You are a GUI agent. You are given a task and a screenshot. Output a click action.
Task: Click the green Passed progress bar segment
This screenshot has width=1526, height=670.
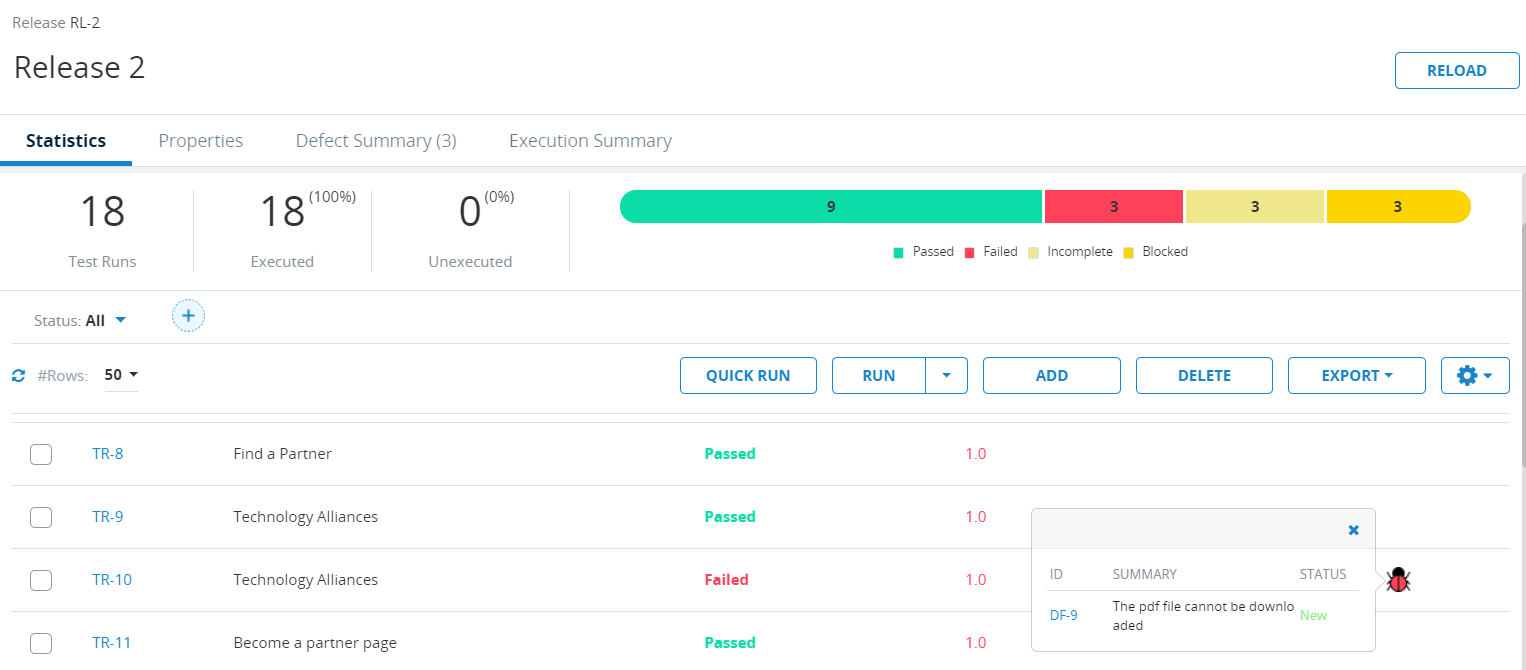tap(831, 207)
